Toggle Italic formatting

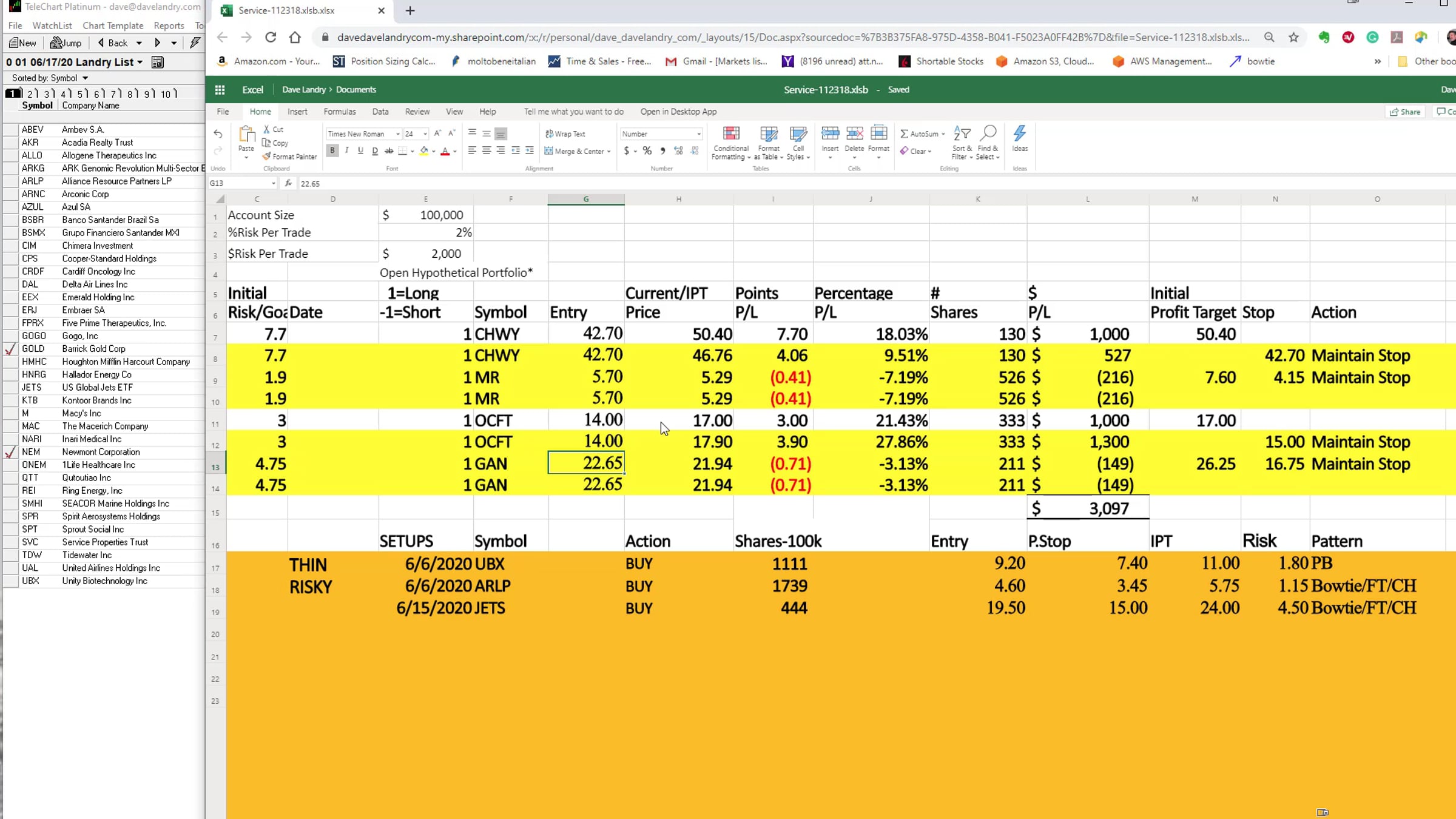[346, 150]
